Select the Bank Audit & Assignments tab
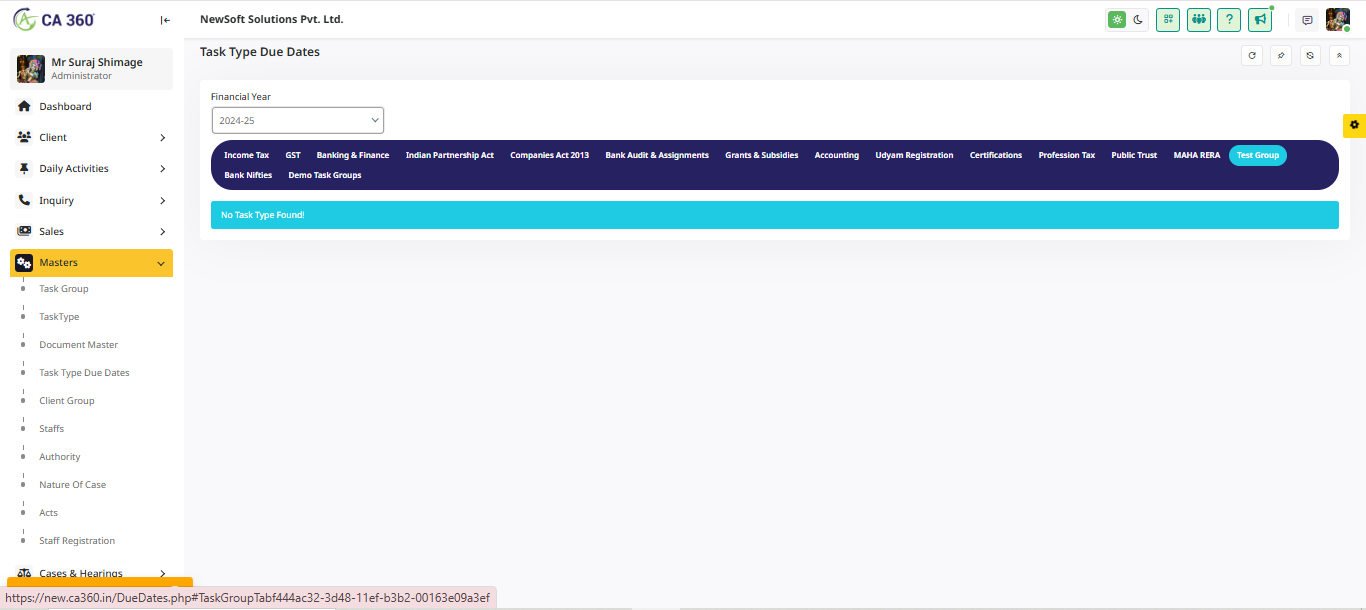This screenshot has height=610, width=1366. coord(657,155)
